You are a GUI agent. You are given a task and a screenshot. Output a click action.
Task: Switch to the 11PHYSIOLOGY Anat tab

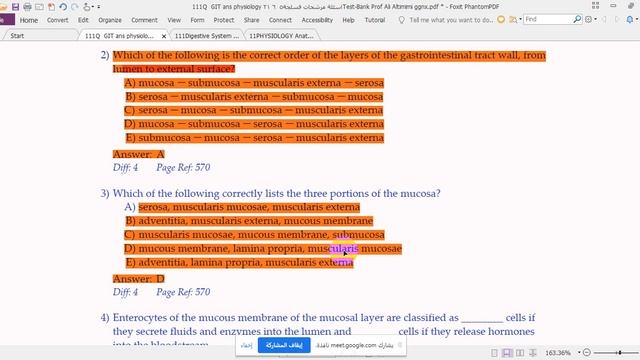(281, 36)
